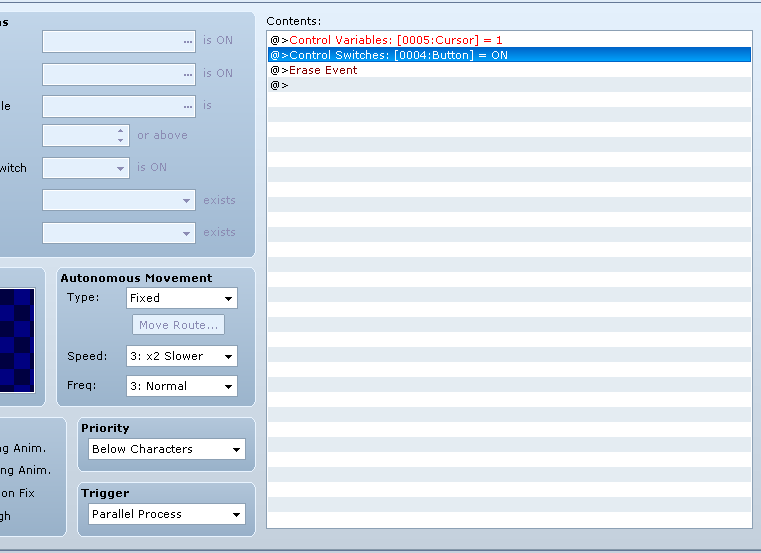
Task: Click the first switch field ellipsis button
Action: (188, 42)
